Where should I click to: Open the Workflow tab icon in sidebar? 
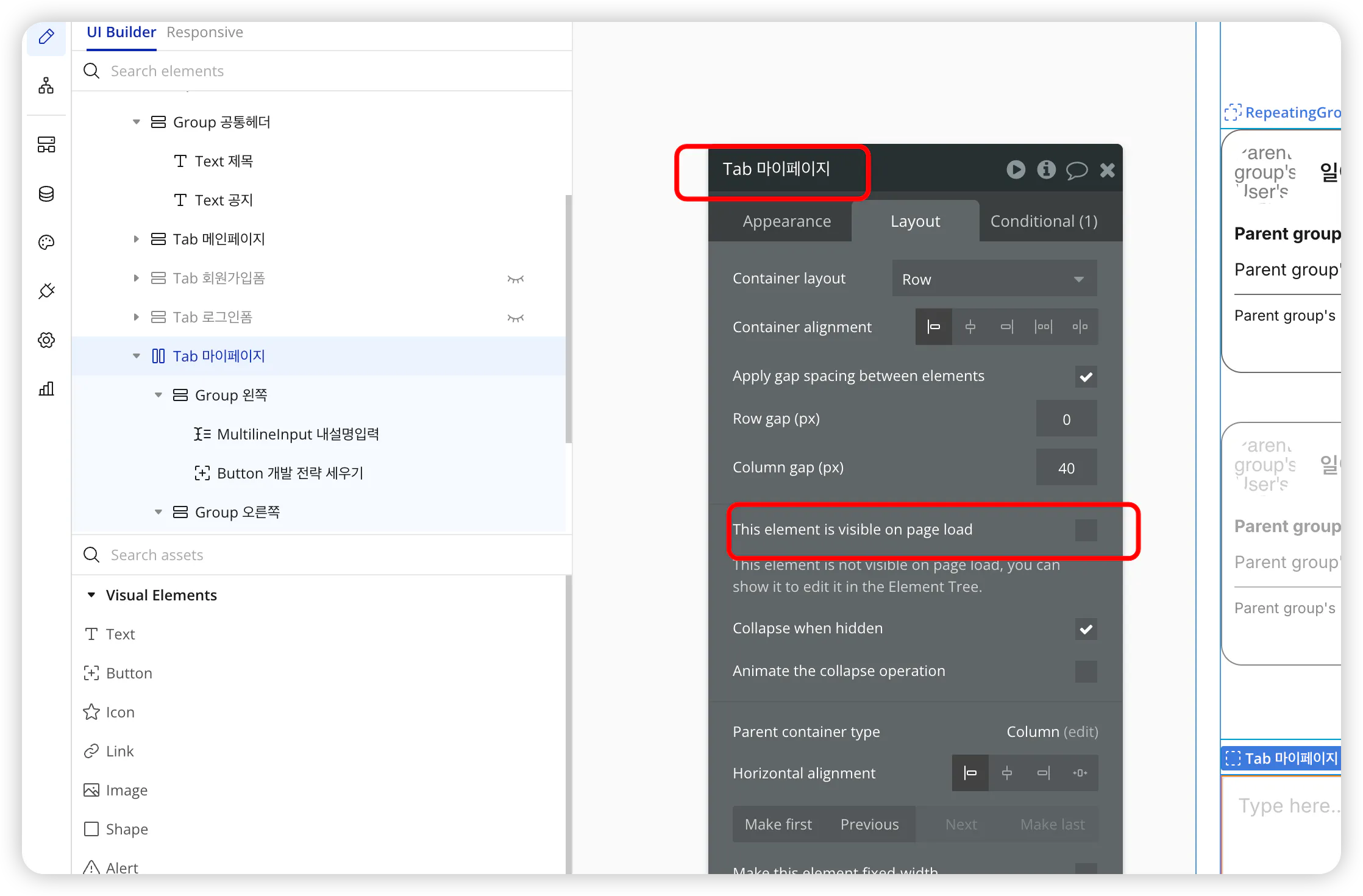point(46,85)
